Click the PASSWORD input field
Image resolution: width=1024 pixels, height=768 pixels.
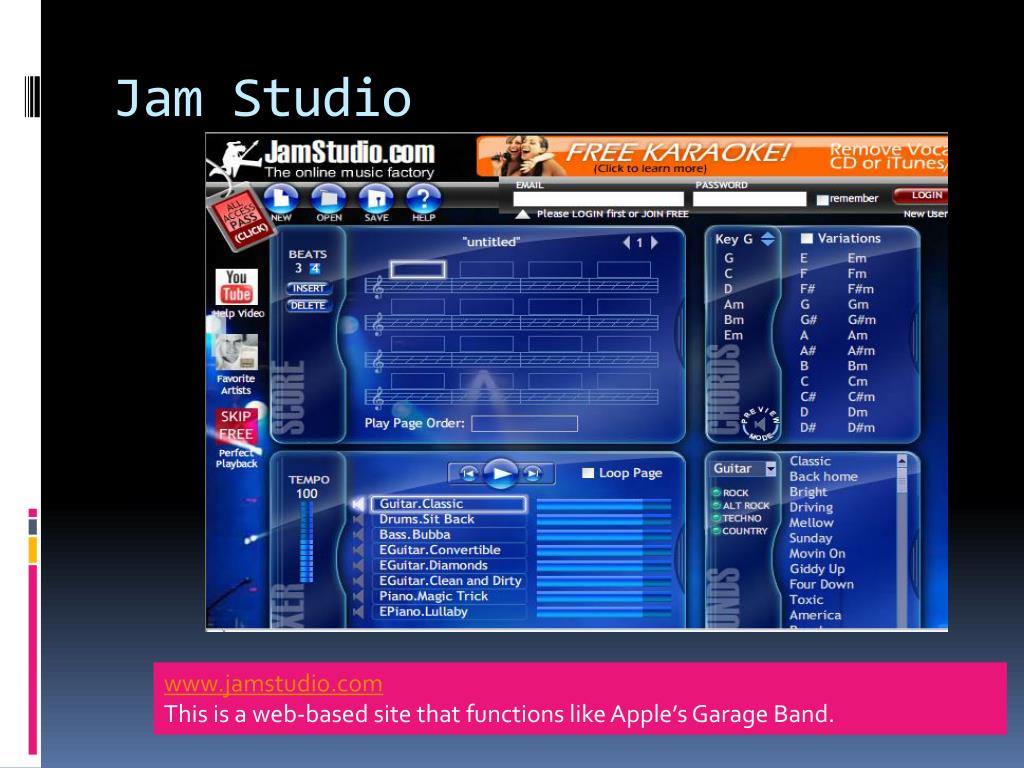click(x=750, y=199)
